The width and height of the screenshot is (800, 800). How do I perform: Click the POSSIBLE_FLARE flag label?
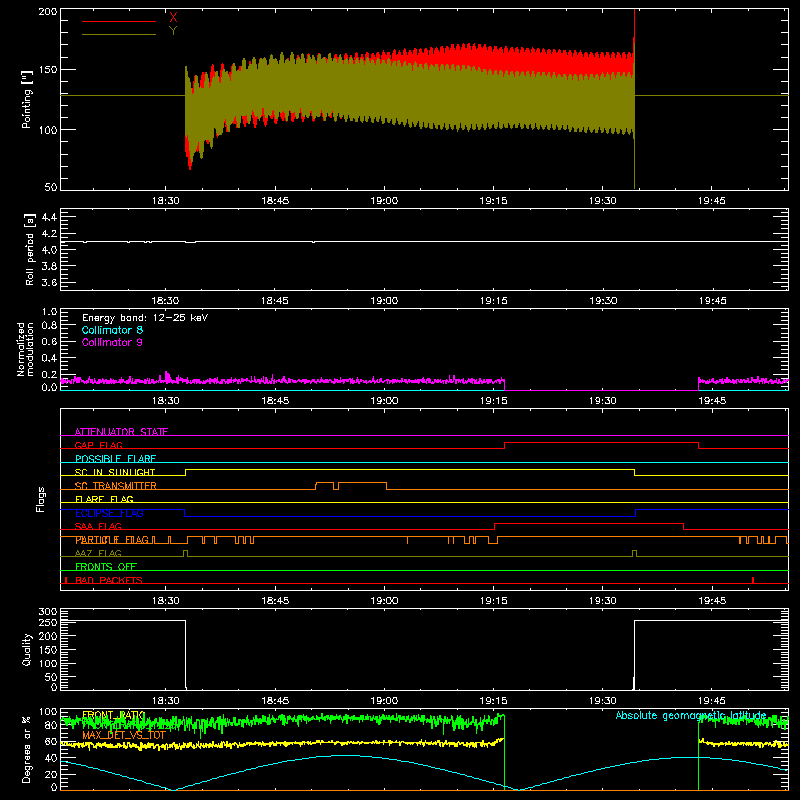click(115, 459)
